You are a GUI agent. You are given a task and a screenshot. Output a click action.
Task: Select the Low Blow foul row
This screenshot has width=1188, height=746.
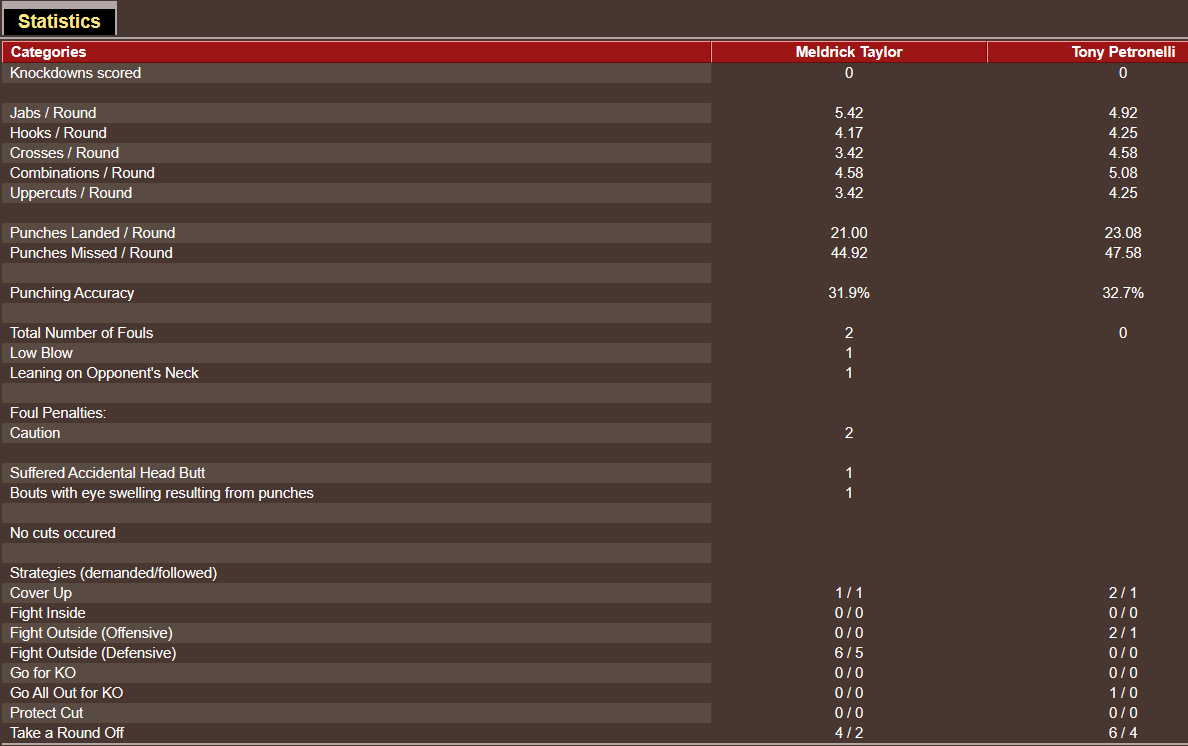[41, 352]
